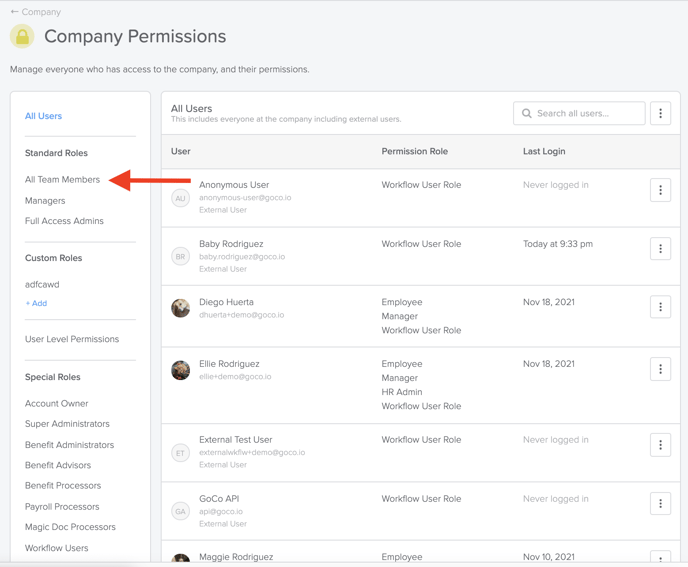Click the search magnifier icon

pyautogui.click(x=527, y=113)
